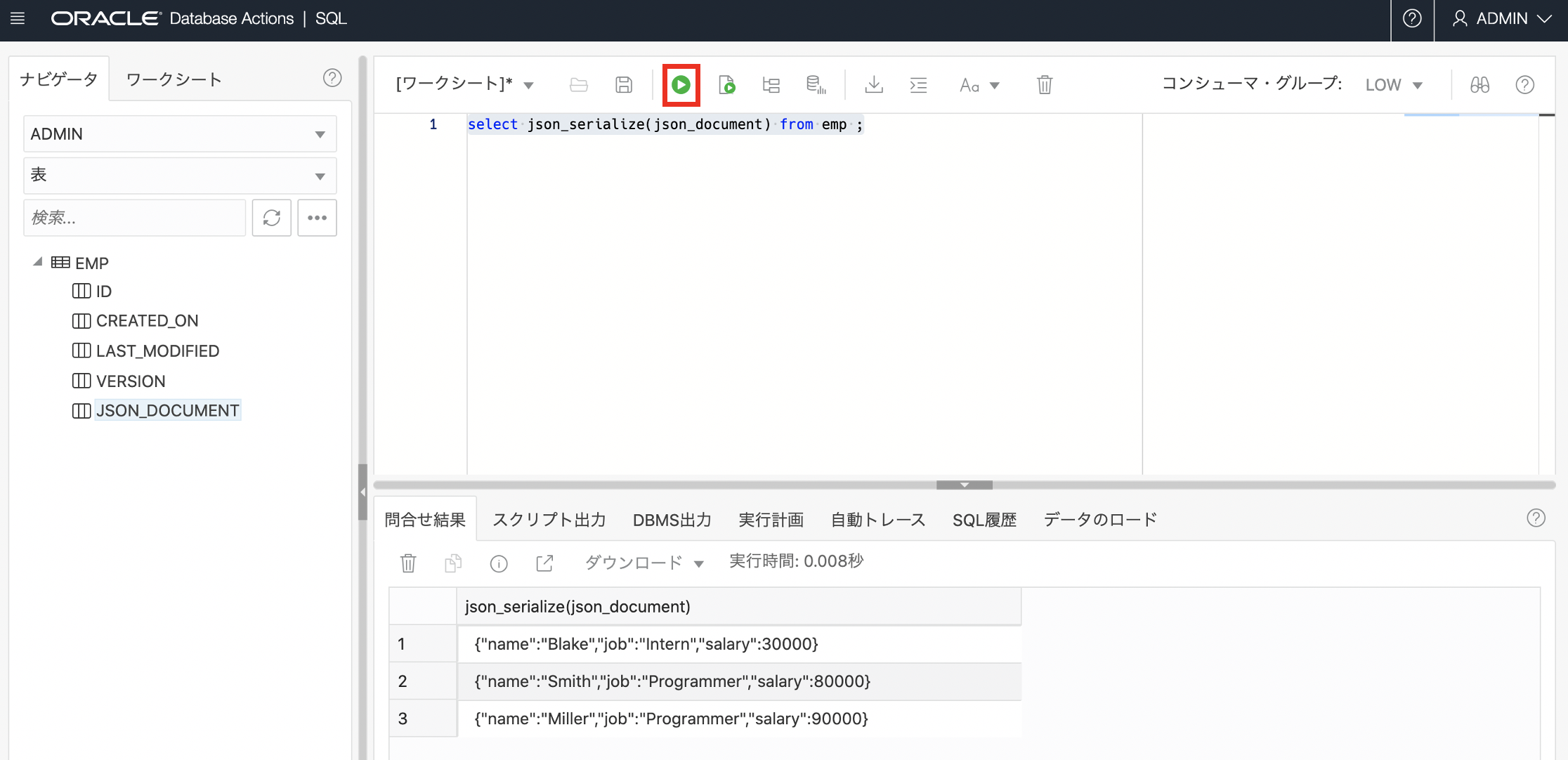Select the JSON_DOCUMENT column in navigator
The width and height of the screenshot is (1568, 760).
[x=167, y=410]
